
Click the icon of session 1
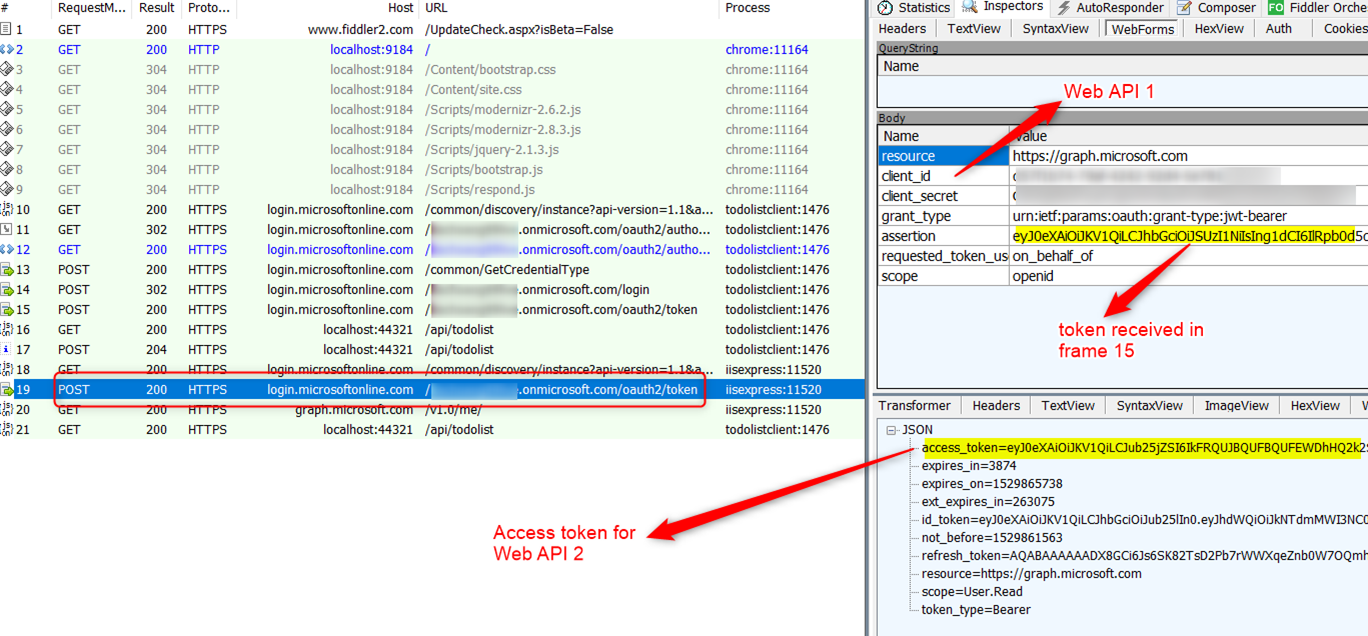tap(7, 30)
